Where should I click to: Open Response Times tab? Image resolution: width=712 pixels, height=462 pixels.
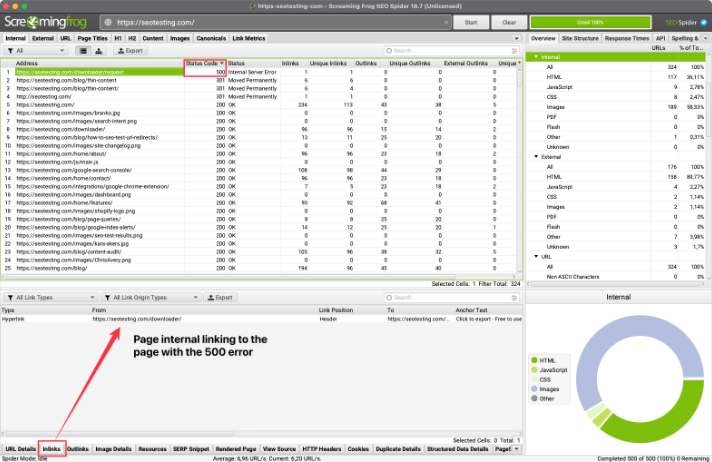coord(627,39)
